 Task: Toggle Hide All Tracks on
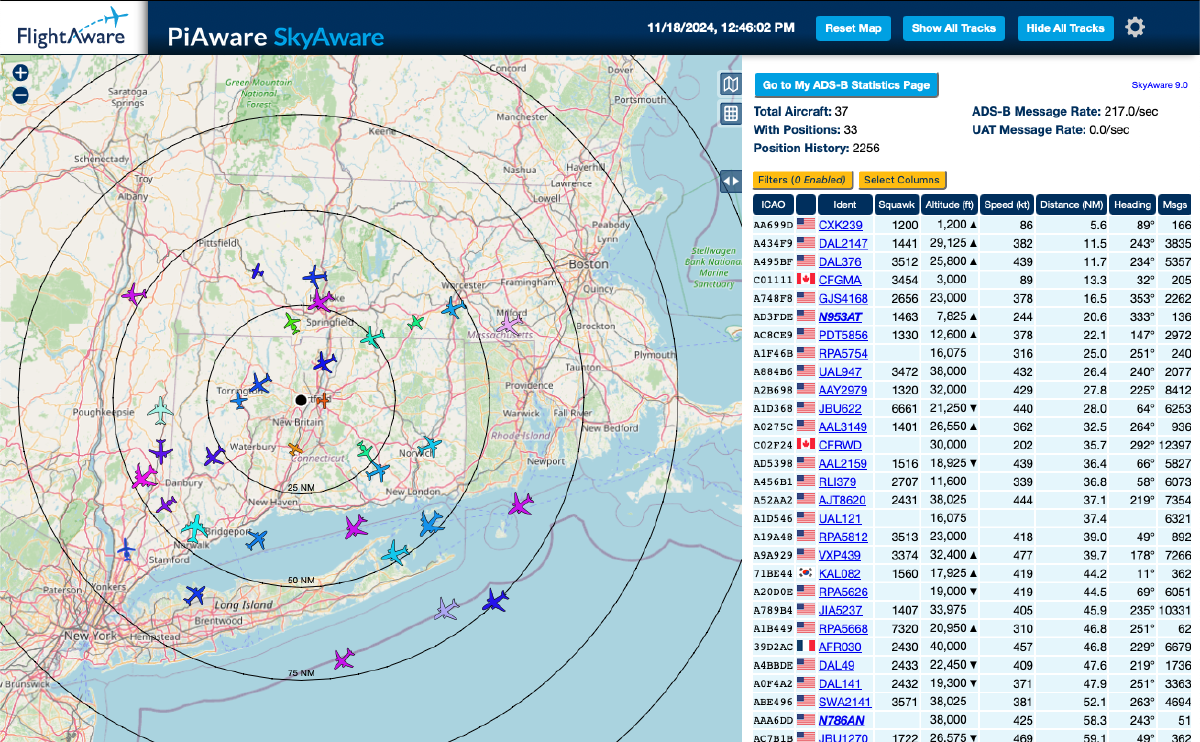coord(1065,28)
